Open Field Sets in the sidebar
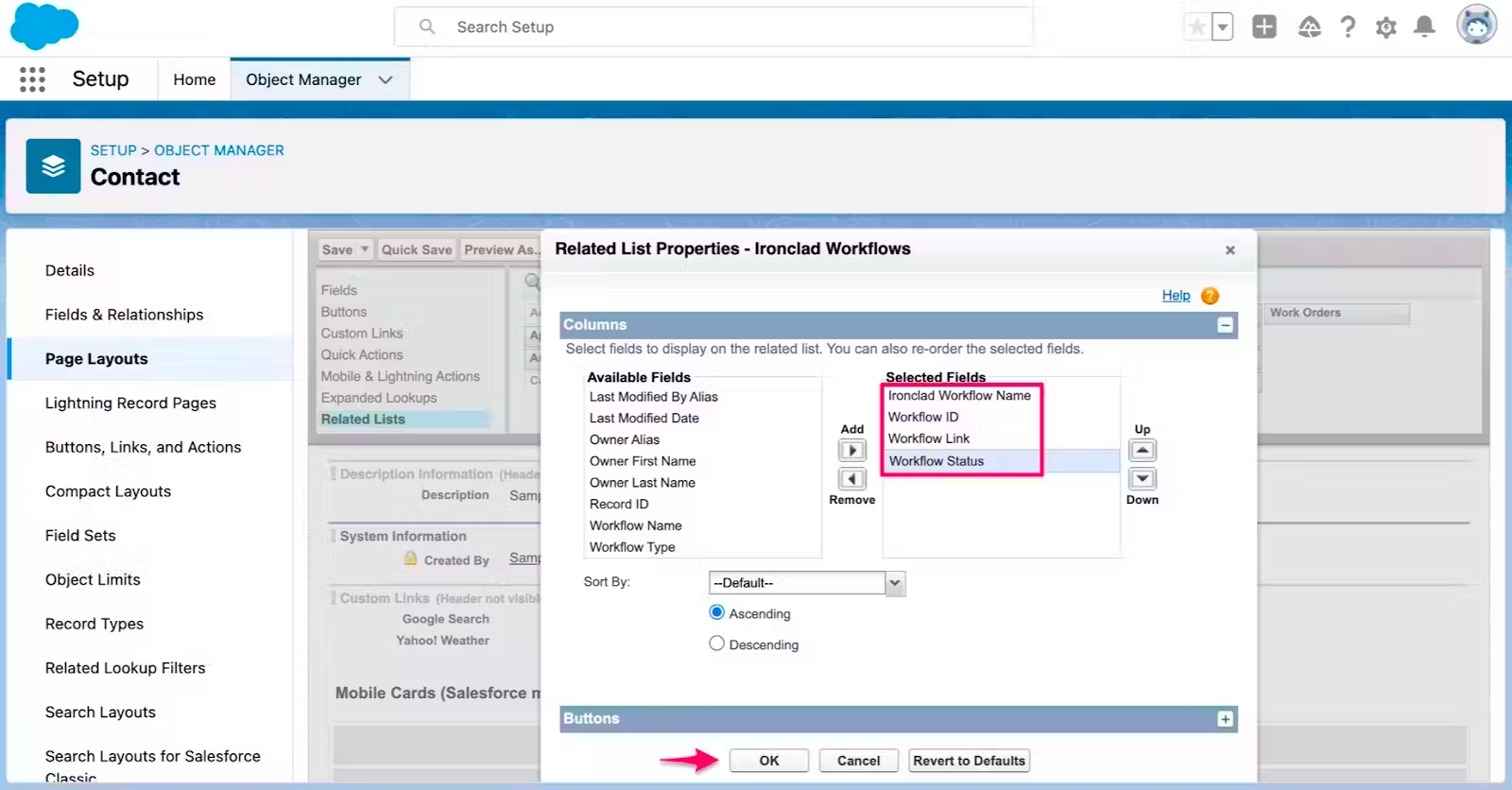This screenshot has height=790, width=1512. [x=80, y=536]
